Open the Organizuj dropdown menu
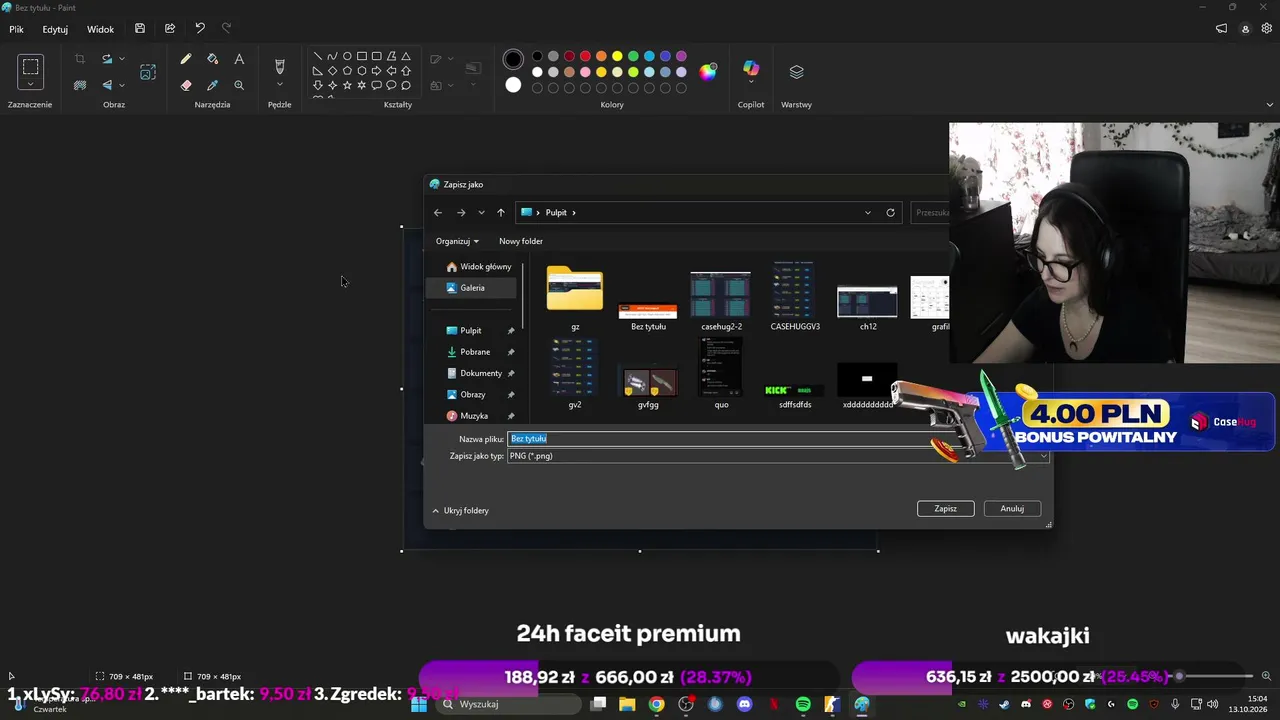1280x720 pixels. tap(457, 241)
